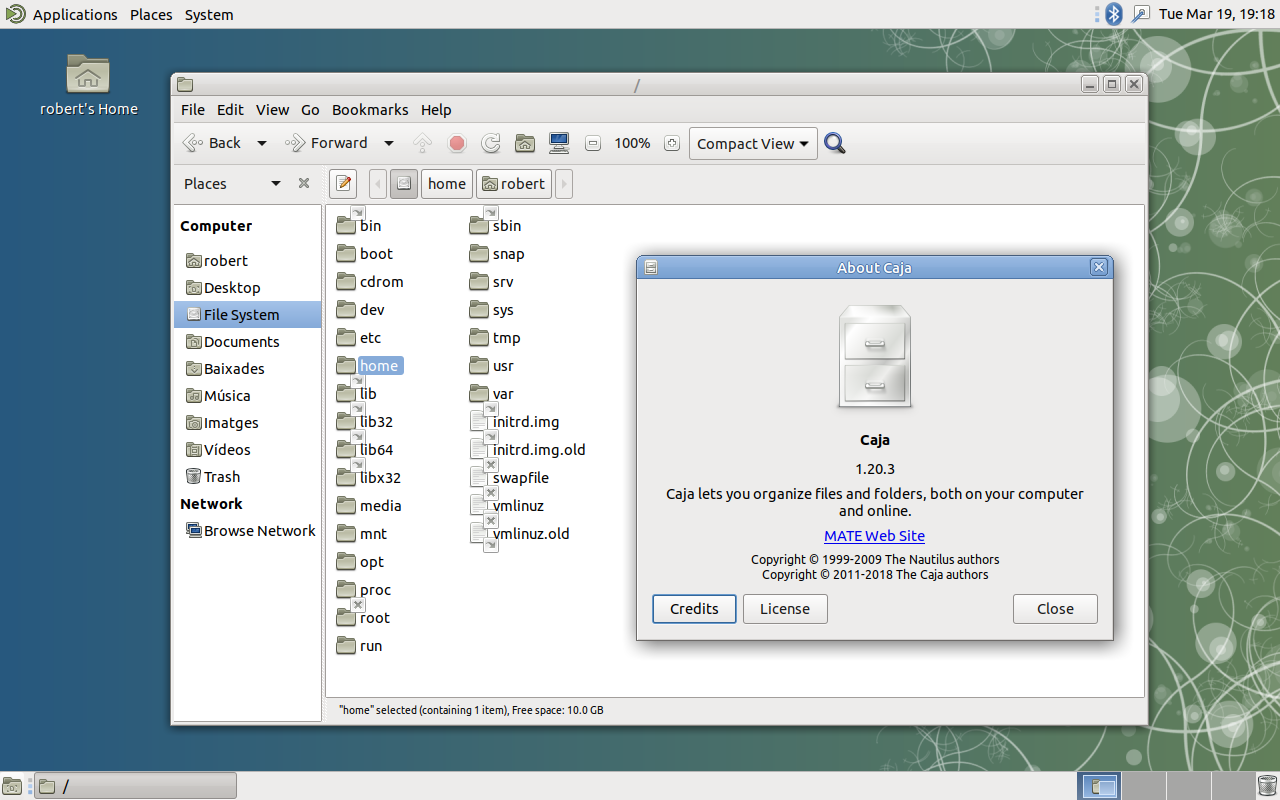Screen dimensions: 1280x800
Task: Select robert in the Places sidebar
Action: (247, 261)
